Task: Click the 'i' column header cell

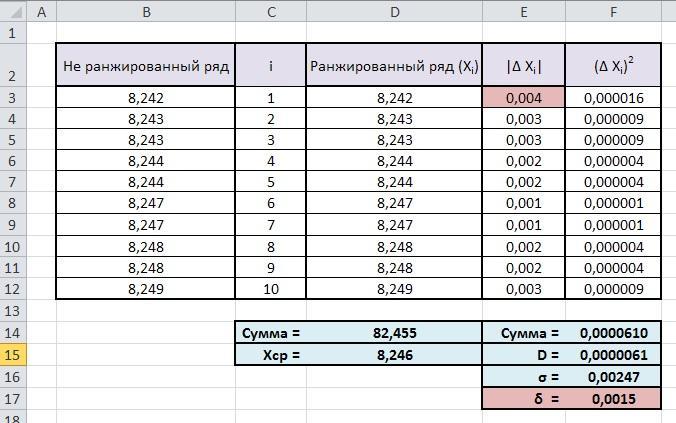Action: [271, 65]
